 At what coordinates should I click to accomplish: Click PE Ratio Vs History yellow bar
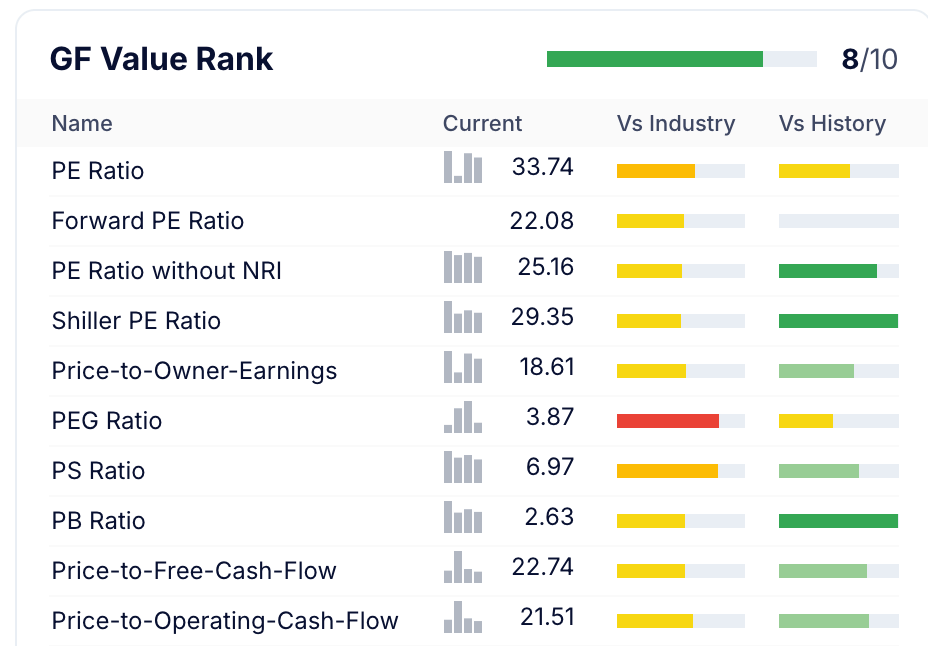tap(814, 171)
